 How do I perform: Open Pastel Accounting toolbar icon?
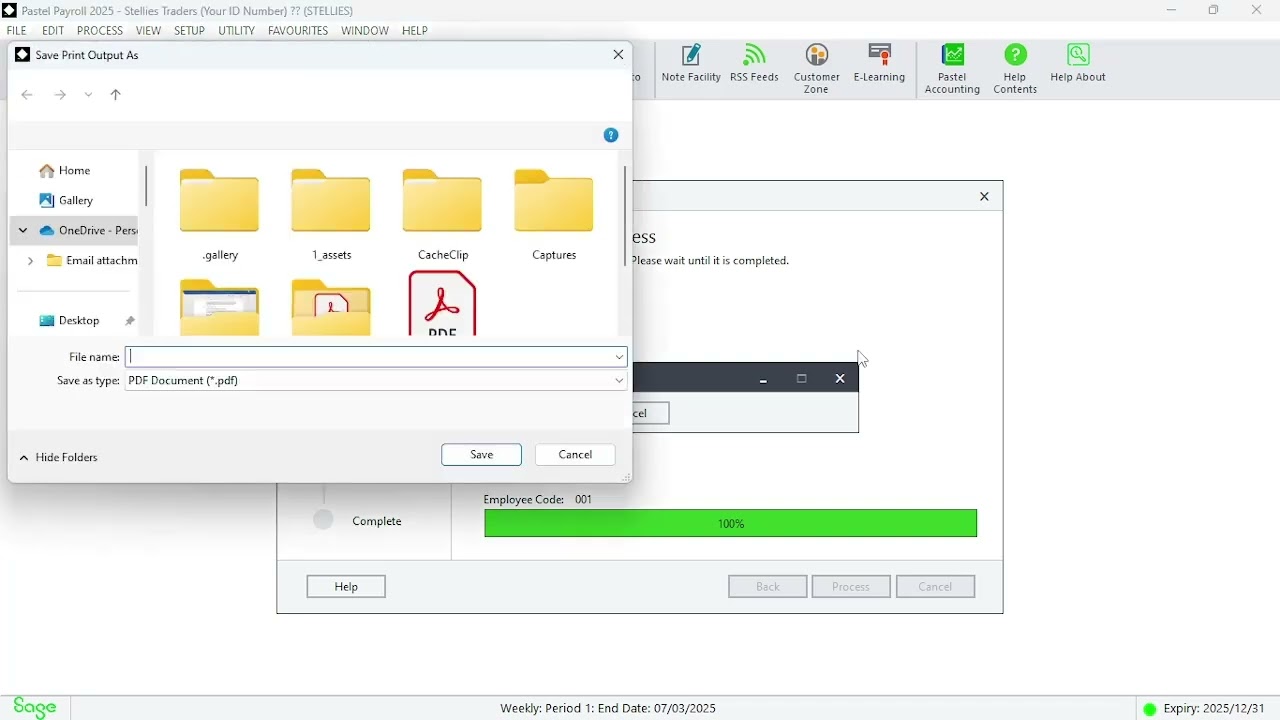[x=952, y=69]
